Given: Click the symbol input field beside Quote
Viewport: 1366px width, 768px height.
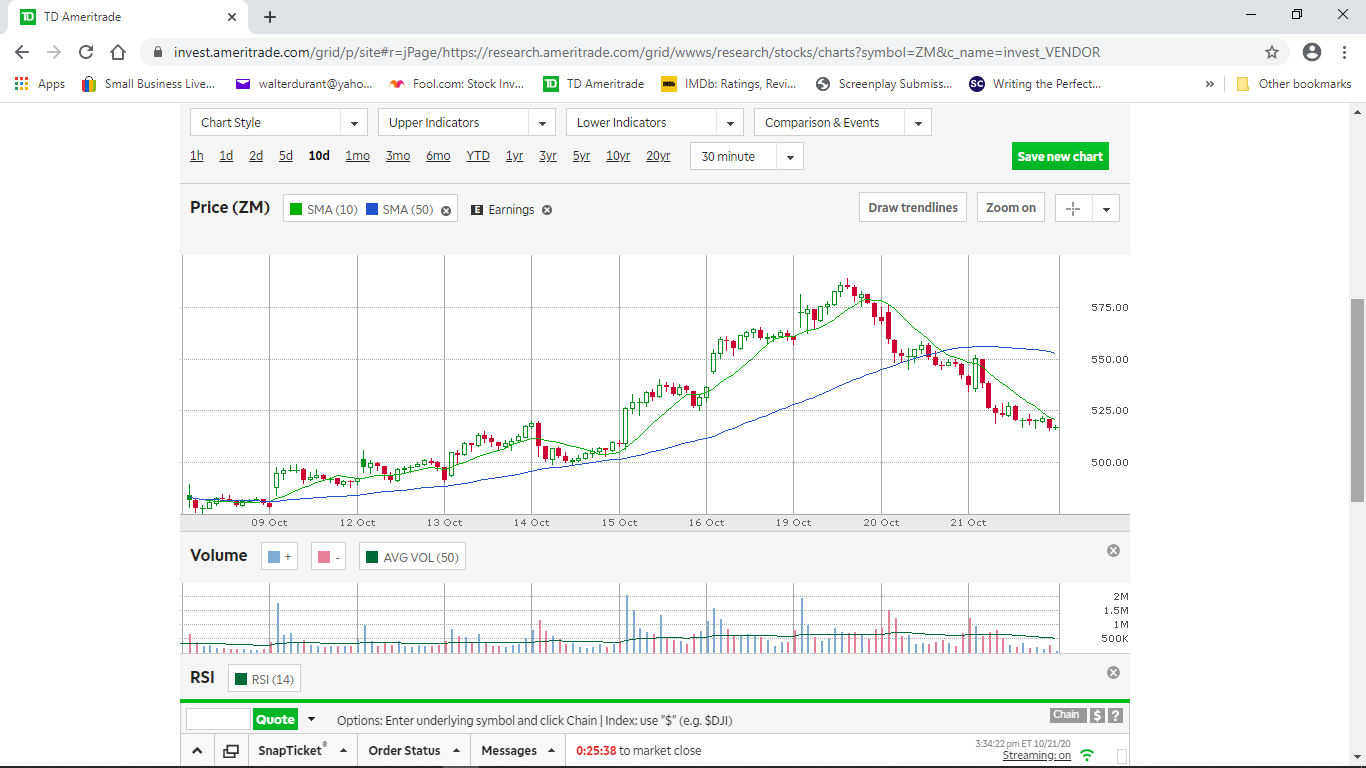Looking at the screenshot, I should pos(218,719).
